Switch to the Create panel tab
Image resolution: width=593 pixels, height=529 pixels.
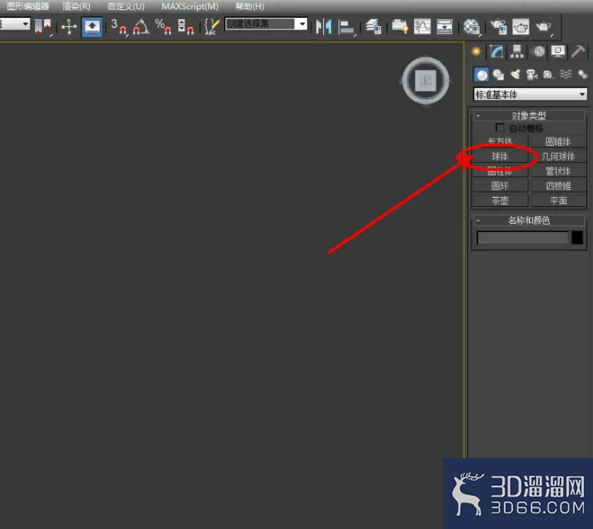pos(477,51)
